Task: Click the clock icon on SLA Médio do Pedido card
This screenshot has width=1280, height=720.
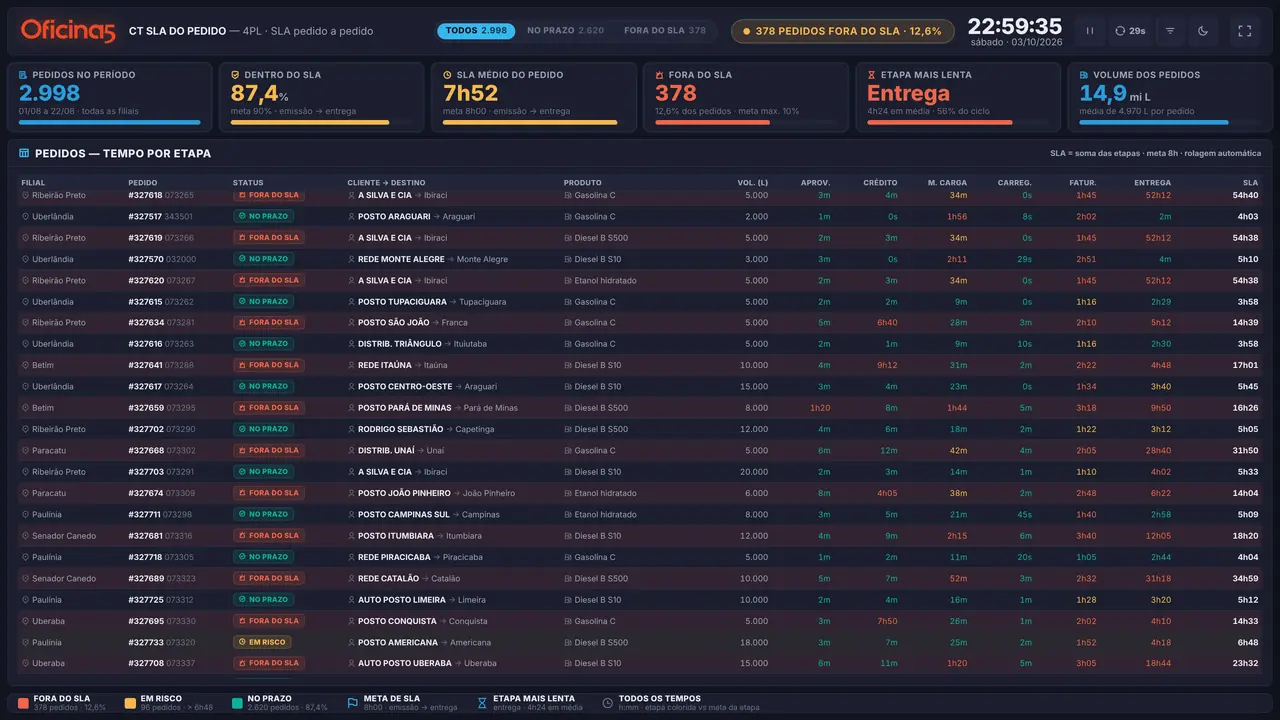Action: pos(448,75)
